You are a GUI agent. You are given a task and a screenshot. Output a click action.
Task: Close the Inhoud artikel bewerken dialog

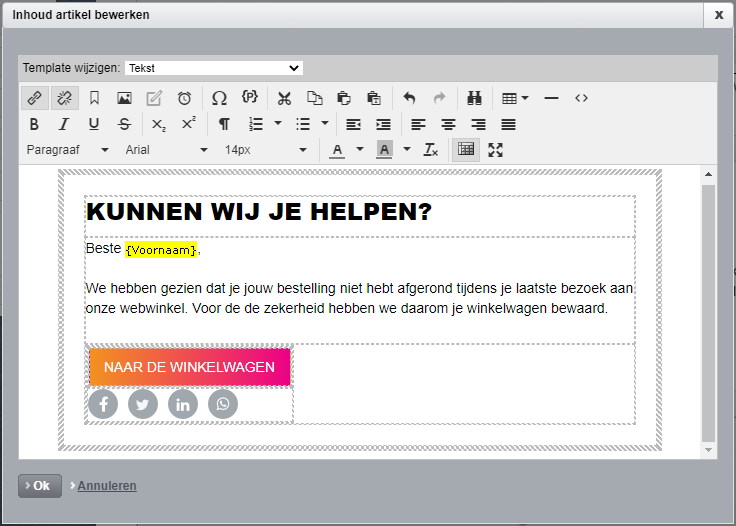click(x=719, y=15)
